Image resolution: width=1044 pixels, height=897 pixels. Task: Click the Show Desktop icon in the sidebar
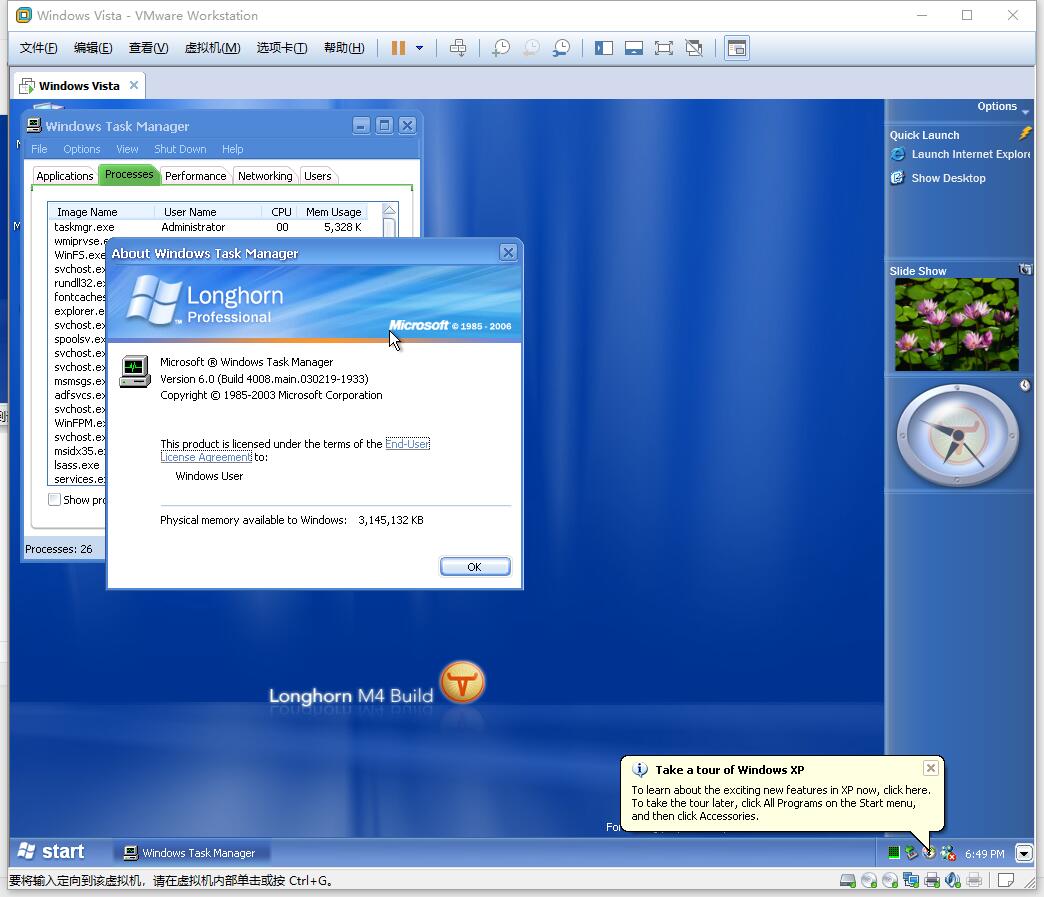(898, 178)
